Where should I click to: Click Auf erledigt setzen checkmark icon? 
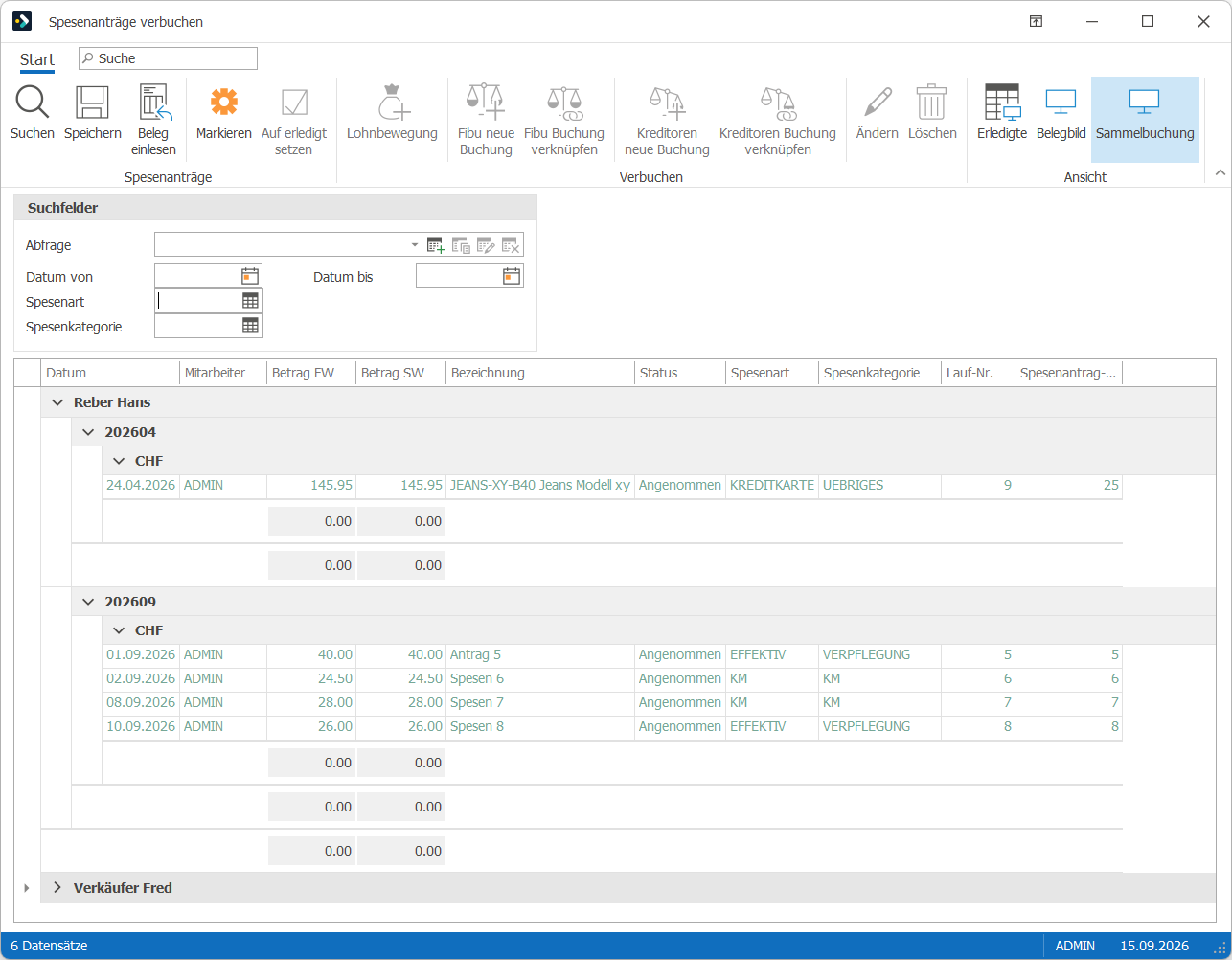click(x=293, y=102)
